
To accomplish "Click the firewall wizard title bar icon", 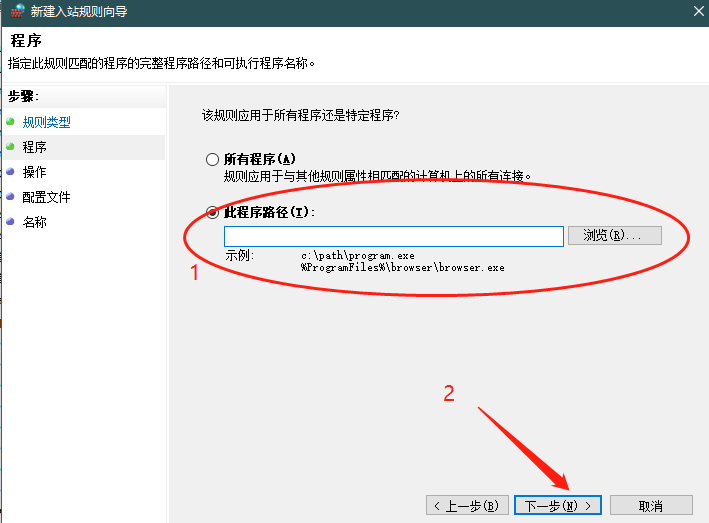I will pyautogui.click(x=17, y=11).
